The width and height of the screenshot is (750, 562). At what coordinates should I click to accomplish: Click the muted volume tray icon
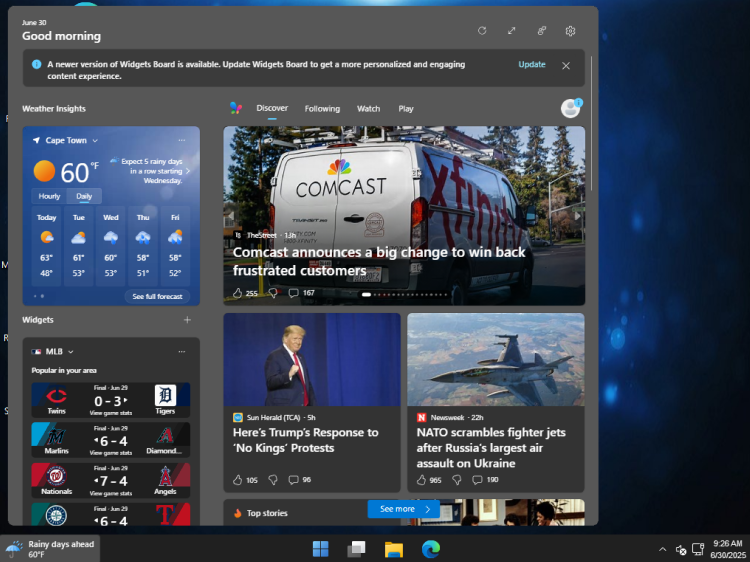pos(681,550)
